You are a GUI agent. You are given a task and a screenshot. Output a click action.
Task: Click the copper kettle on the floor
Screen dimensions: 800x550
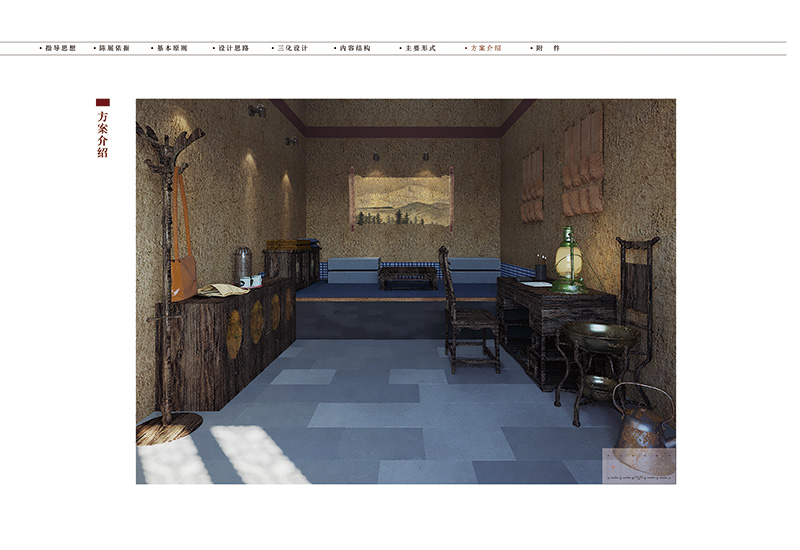tap(643, 420)
